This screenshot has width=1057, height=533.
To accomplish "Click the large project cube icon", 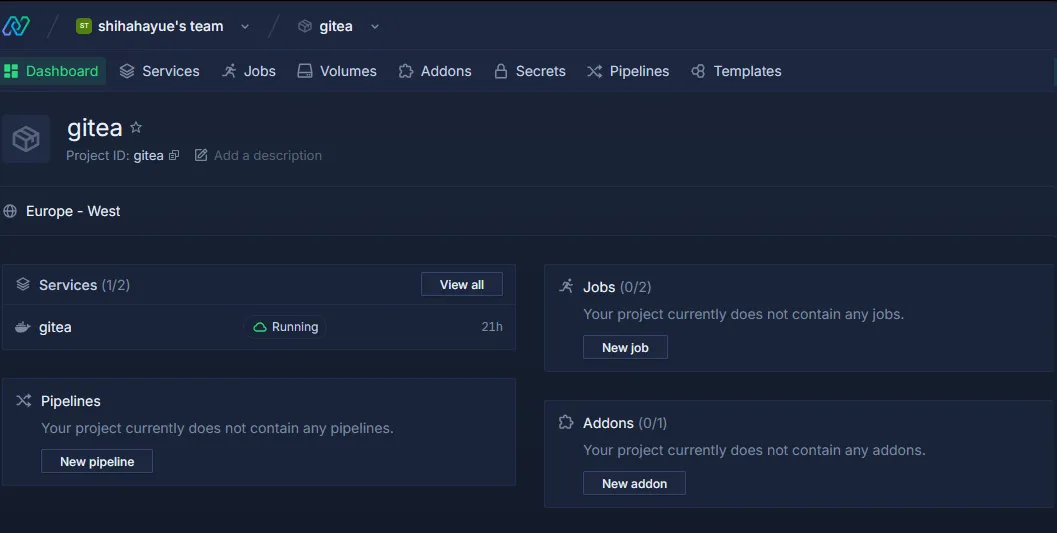I will click(26, 139).
